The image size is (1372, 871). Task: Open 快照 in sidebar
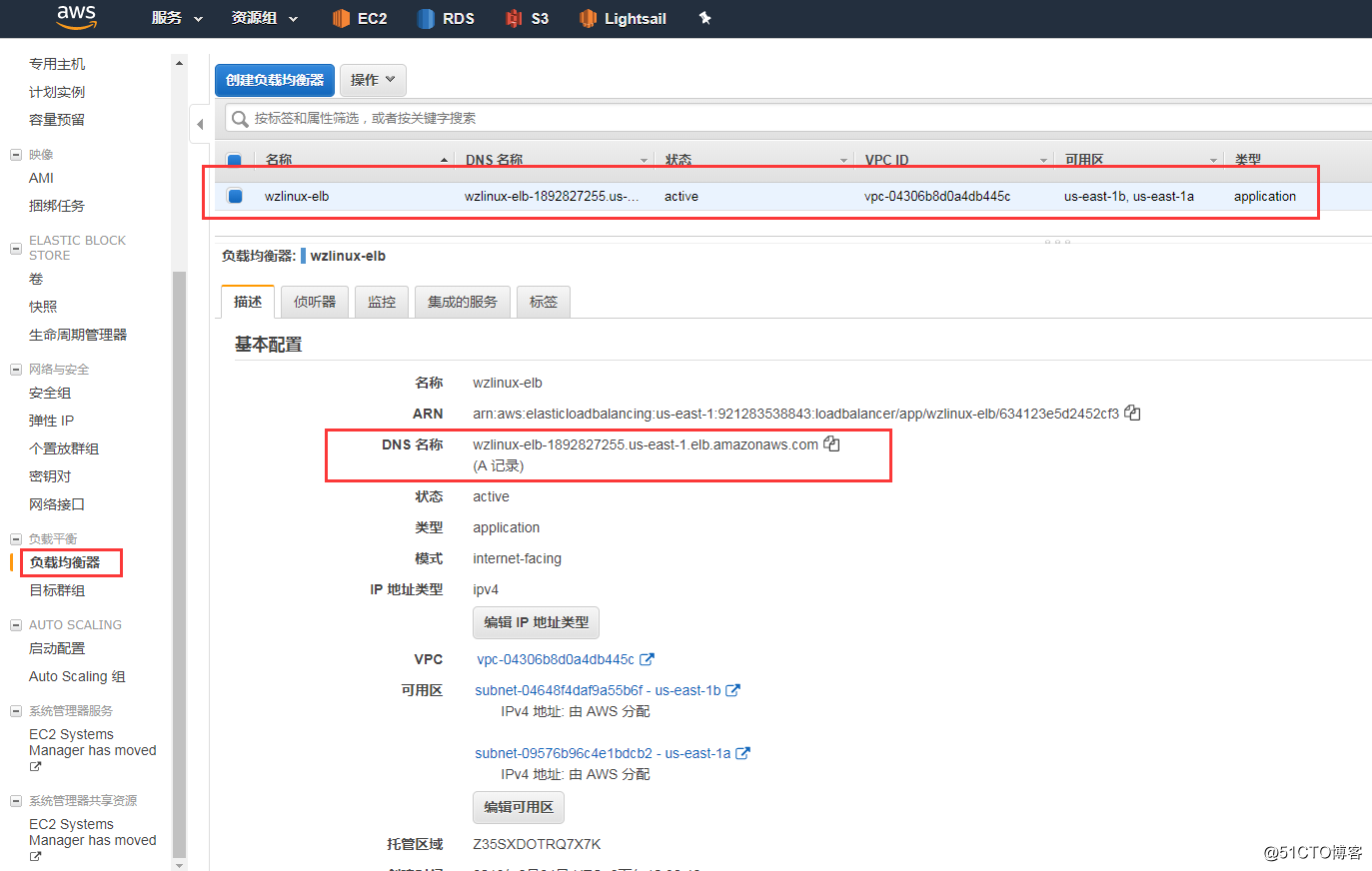[43, 307]
